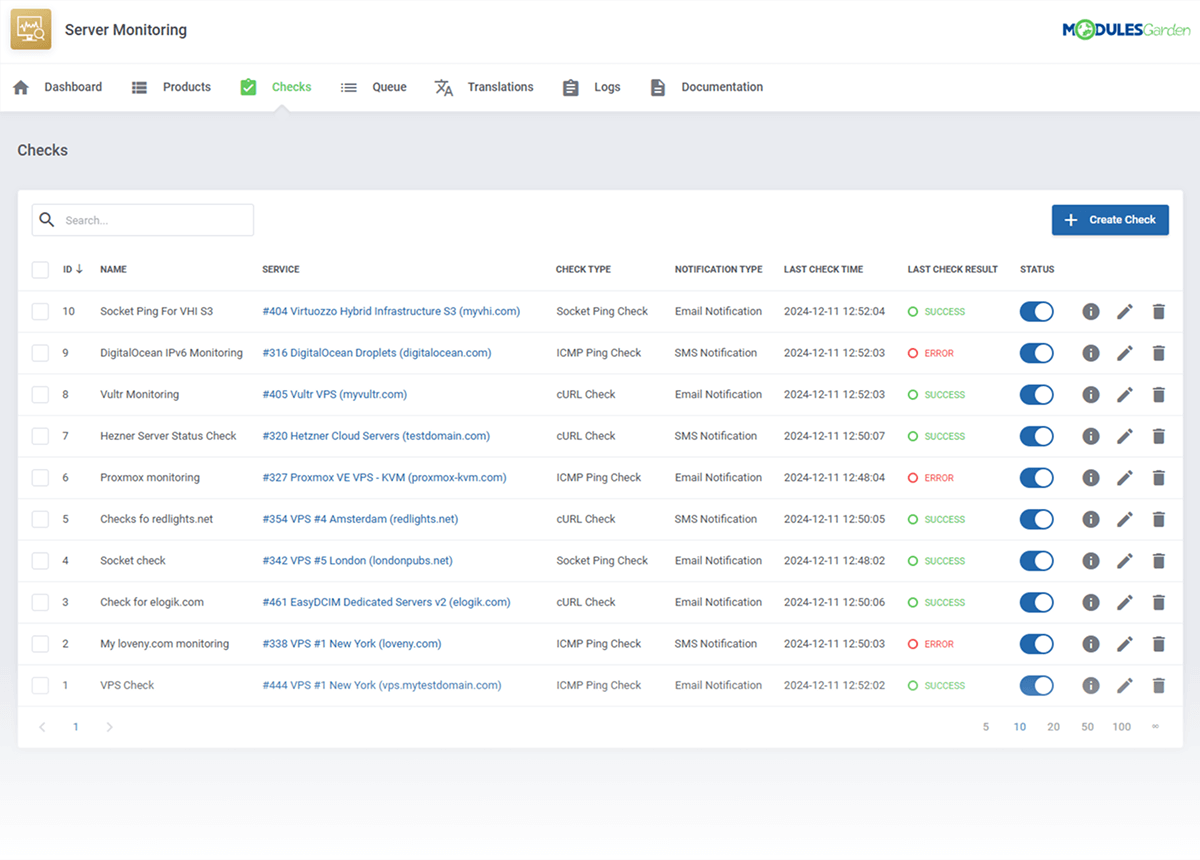Image resolution: width=1200 pixels, height=860 pixels.
Task: Open info for DigitalOcean IPv6 Monitoring
Action: (x=1091, y=353)
